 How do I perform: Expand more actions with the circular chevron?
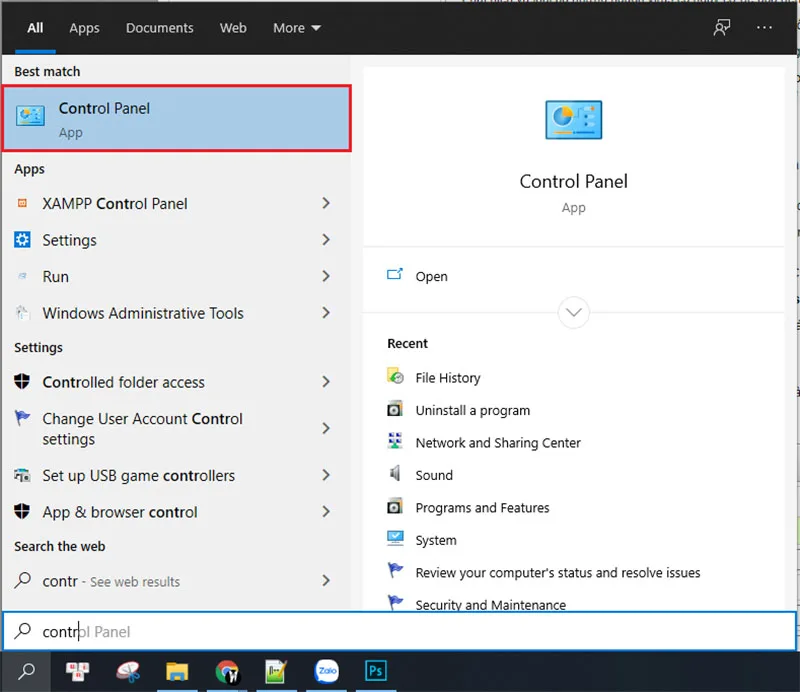573,312
